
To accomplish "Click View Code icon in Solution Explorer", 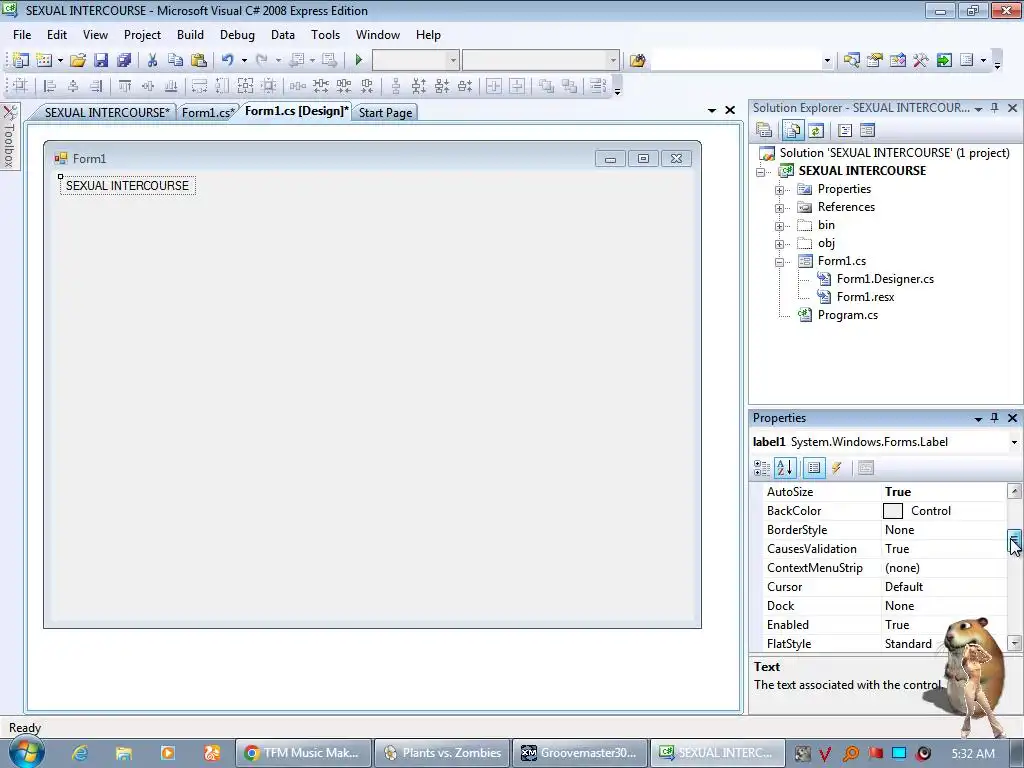I will click(844, 130).
